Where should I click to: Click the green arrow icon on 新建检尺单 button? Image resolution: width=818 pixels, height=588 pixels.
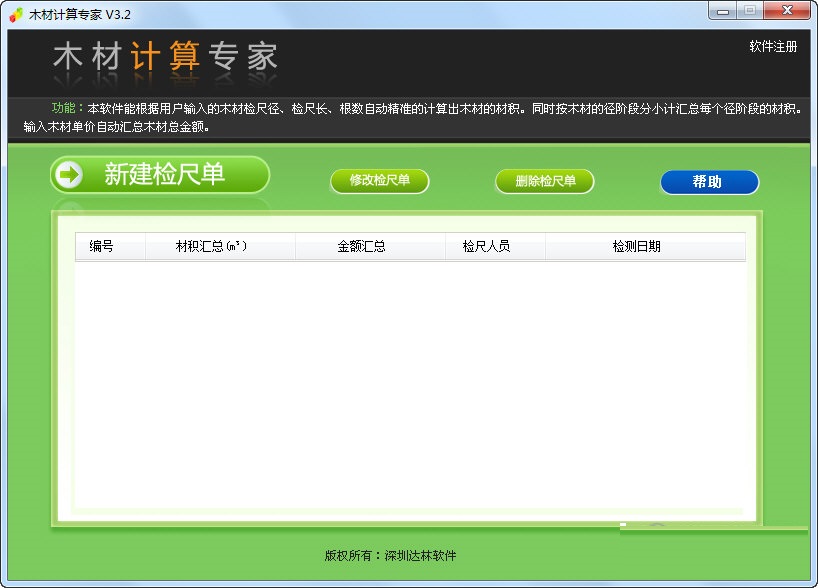[68, 174]
